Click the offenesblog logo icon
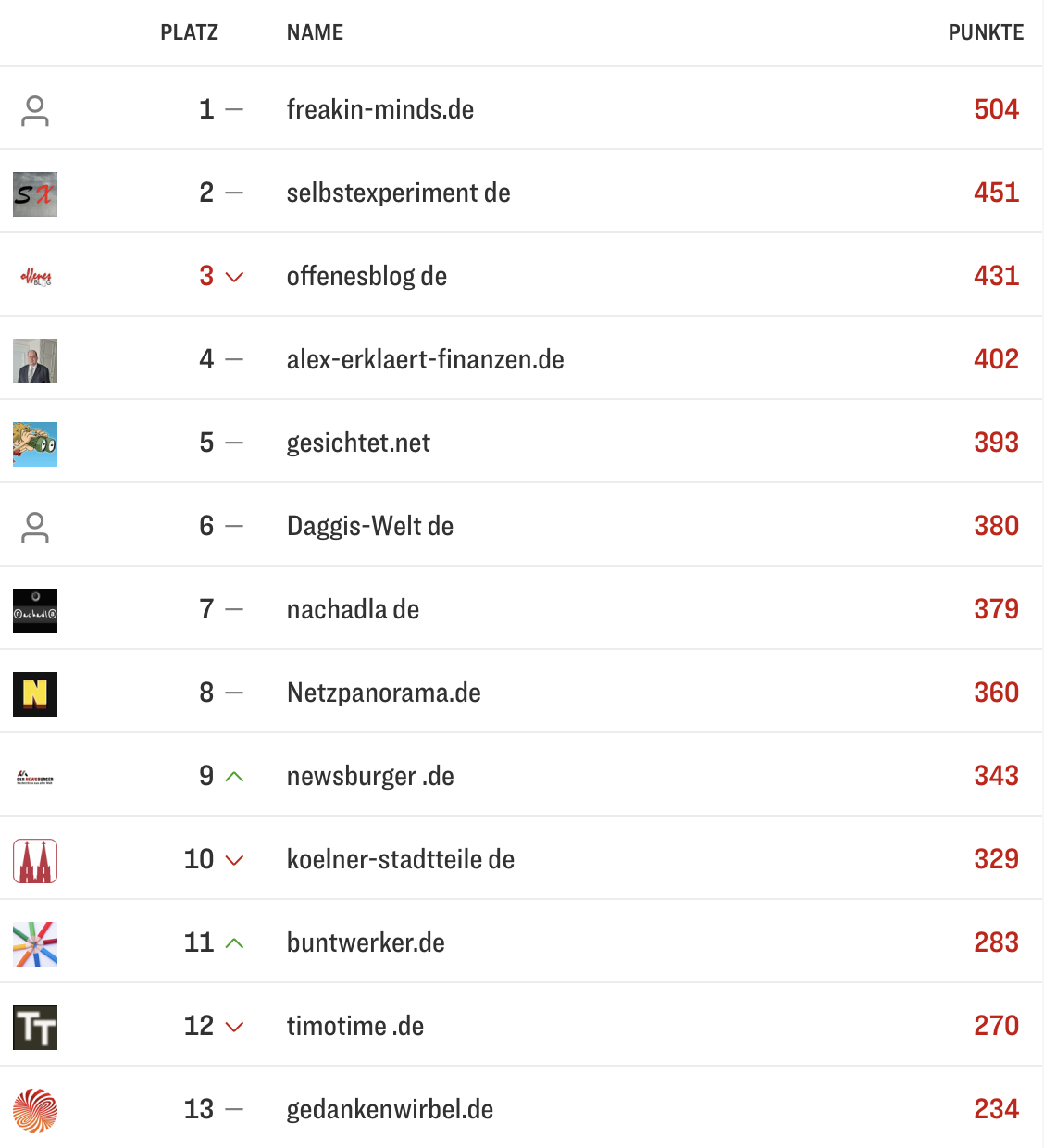This screenshot has height=1148, width=1044. [x=35, y=277]
